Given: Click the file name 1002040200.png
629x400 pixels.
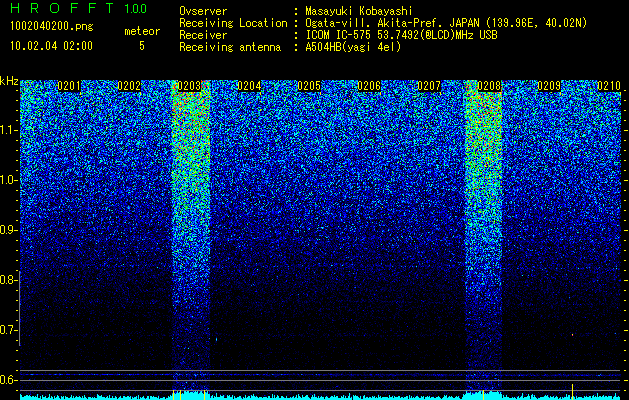Looking at the screenshot, I should (51, 27).
